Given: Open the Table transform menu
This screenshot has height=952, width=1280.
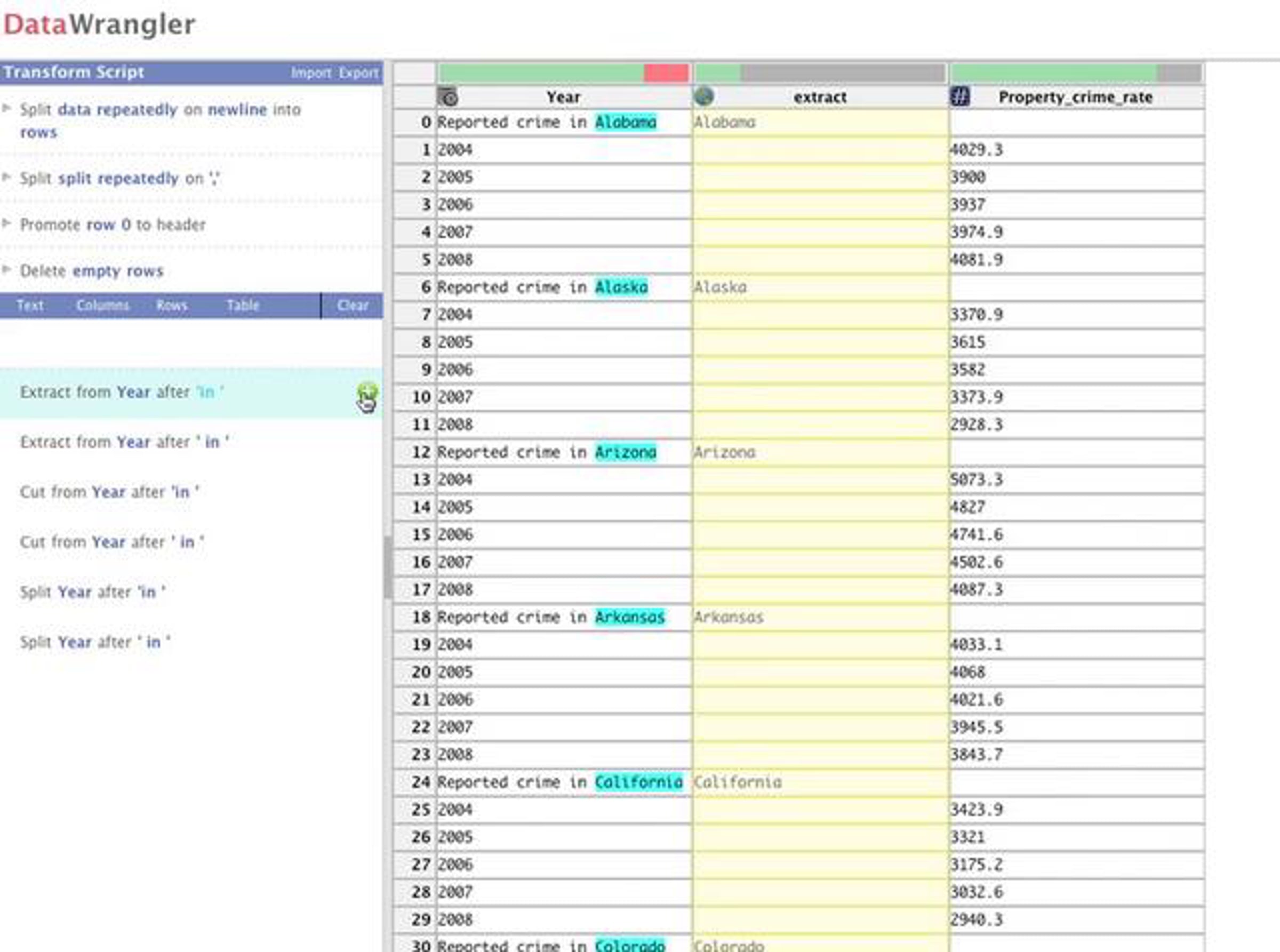Looking at the screenshot, I should [243, 306].
